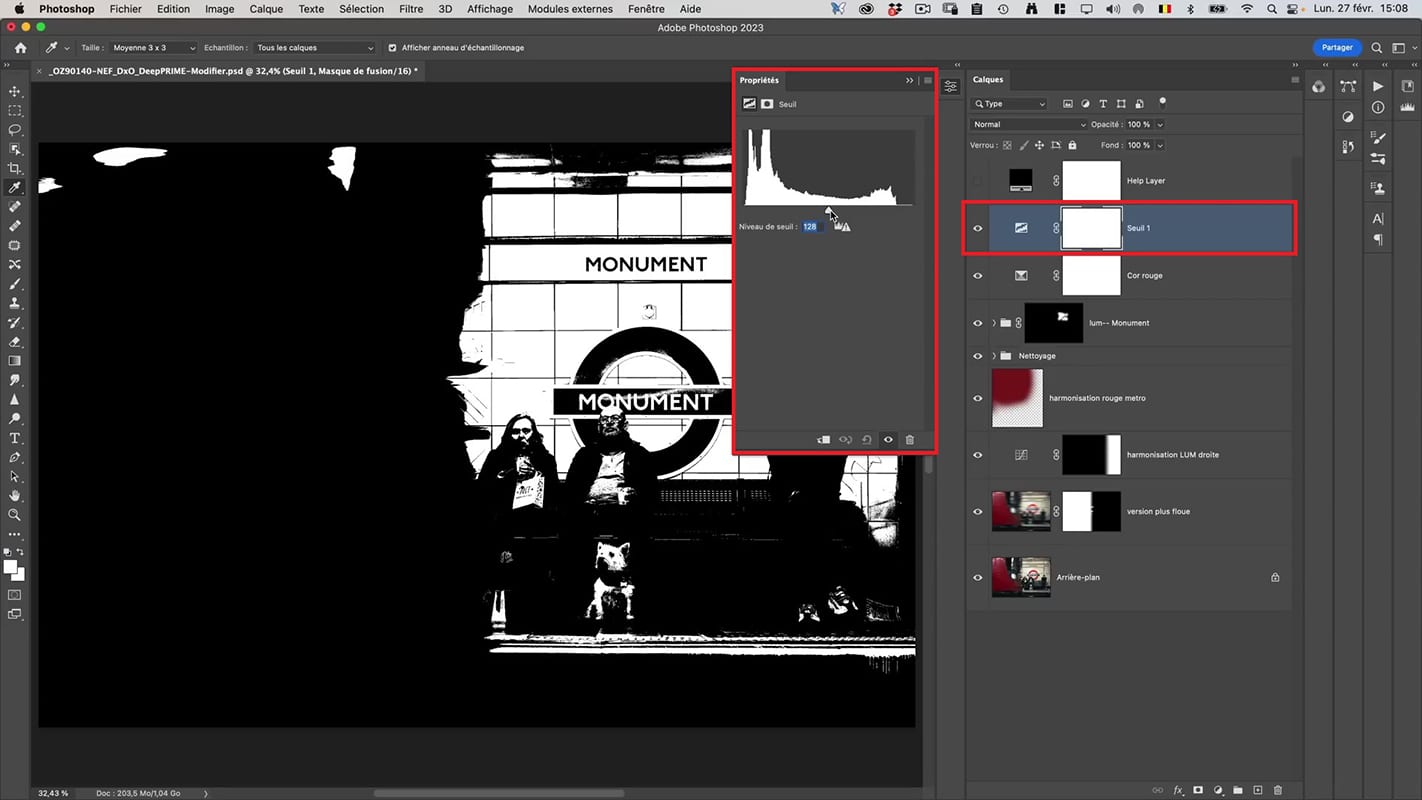Open the Calque menu
The width and height of the screenshot is (1422, 800).
point(266,9)
